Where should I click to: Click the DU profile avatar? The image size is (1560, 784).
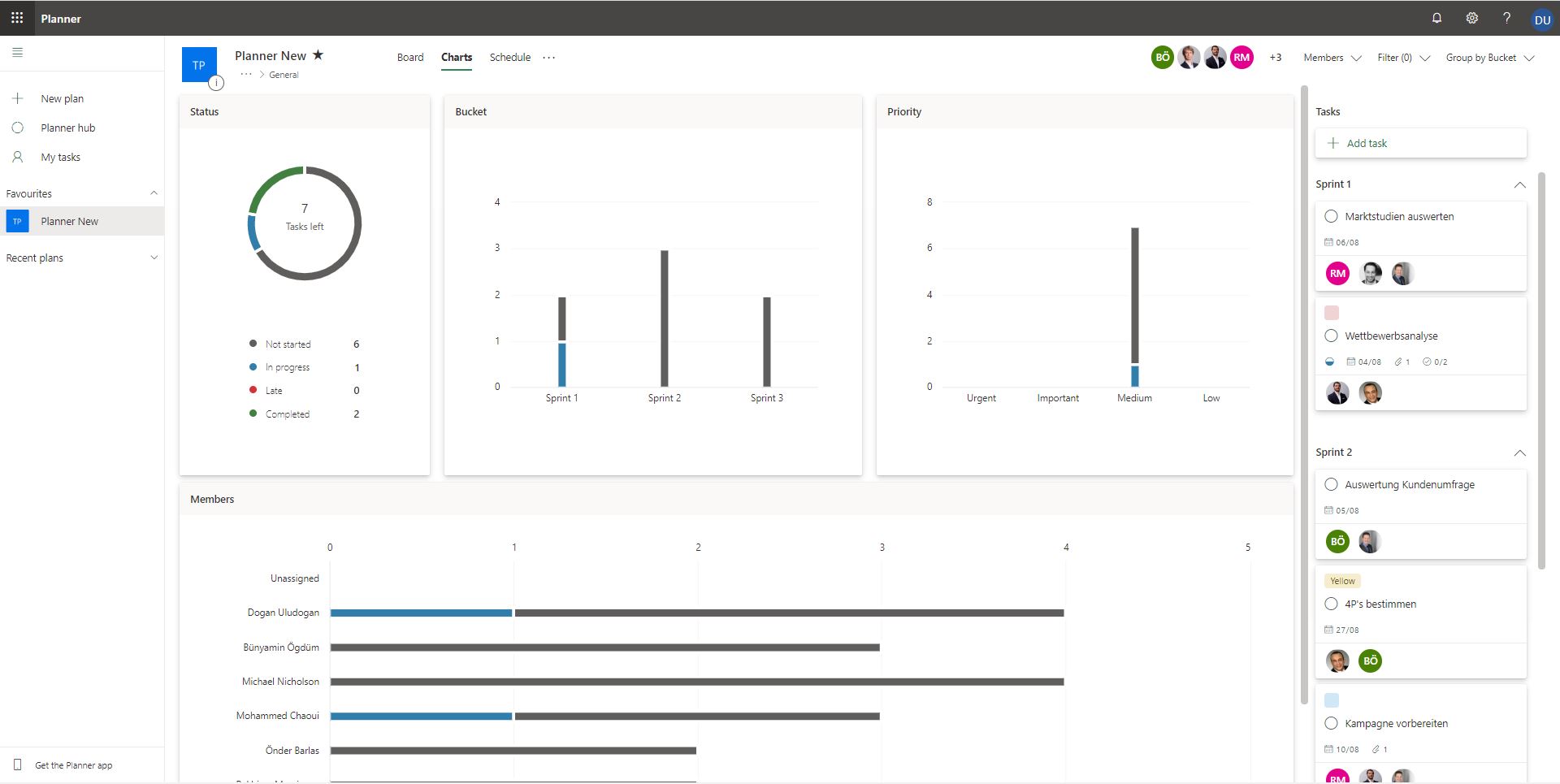click(1543, 18)
